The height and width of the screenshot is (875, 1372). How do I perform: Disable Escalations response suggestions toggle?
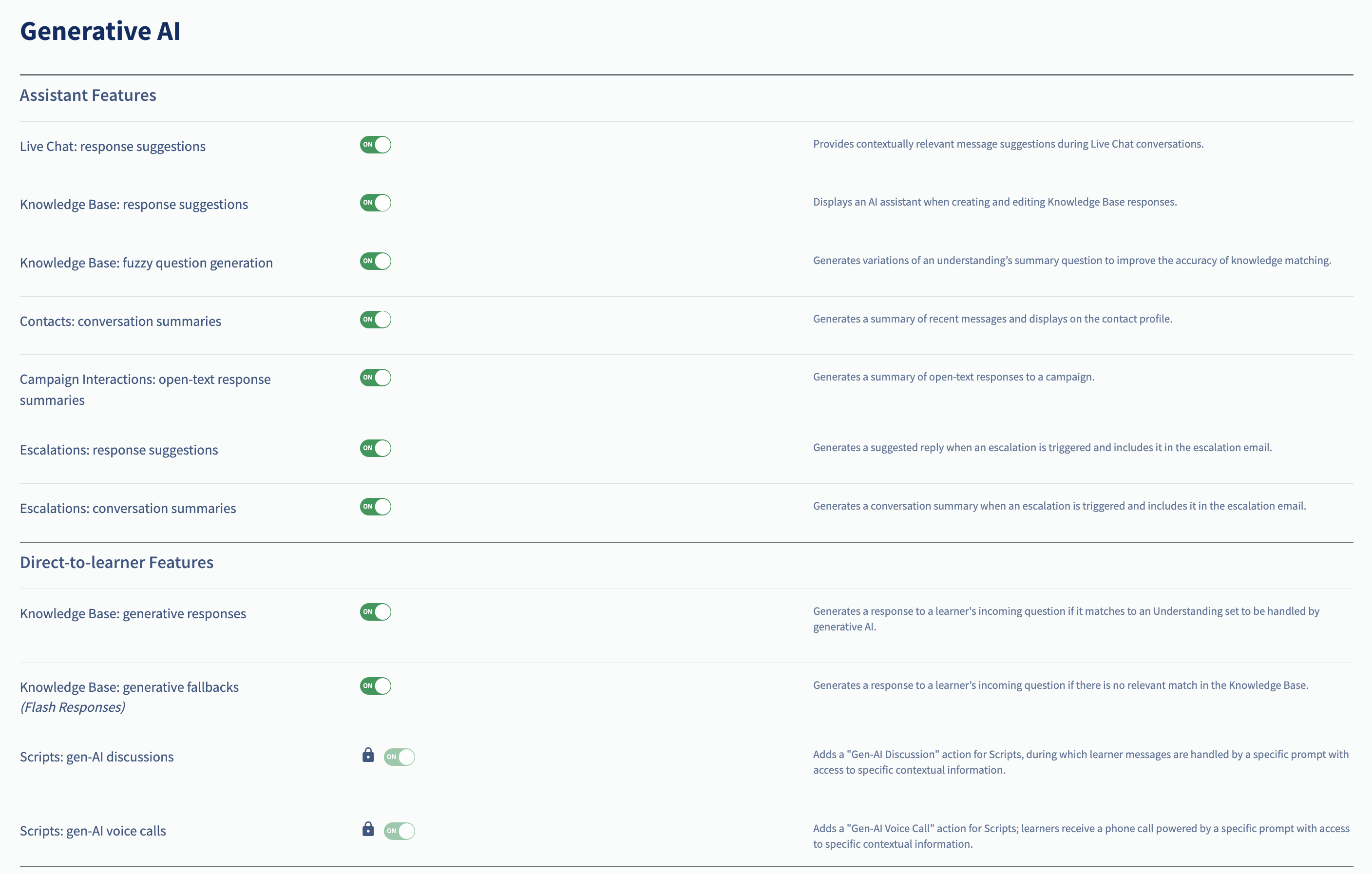tap(376, 448)
